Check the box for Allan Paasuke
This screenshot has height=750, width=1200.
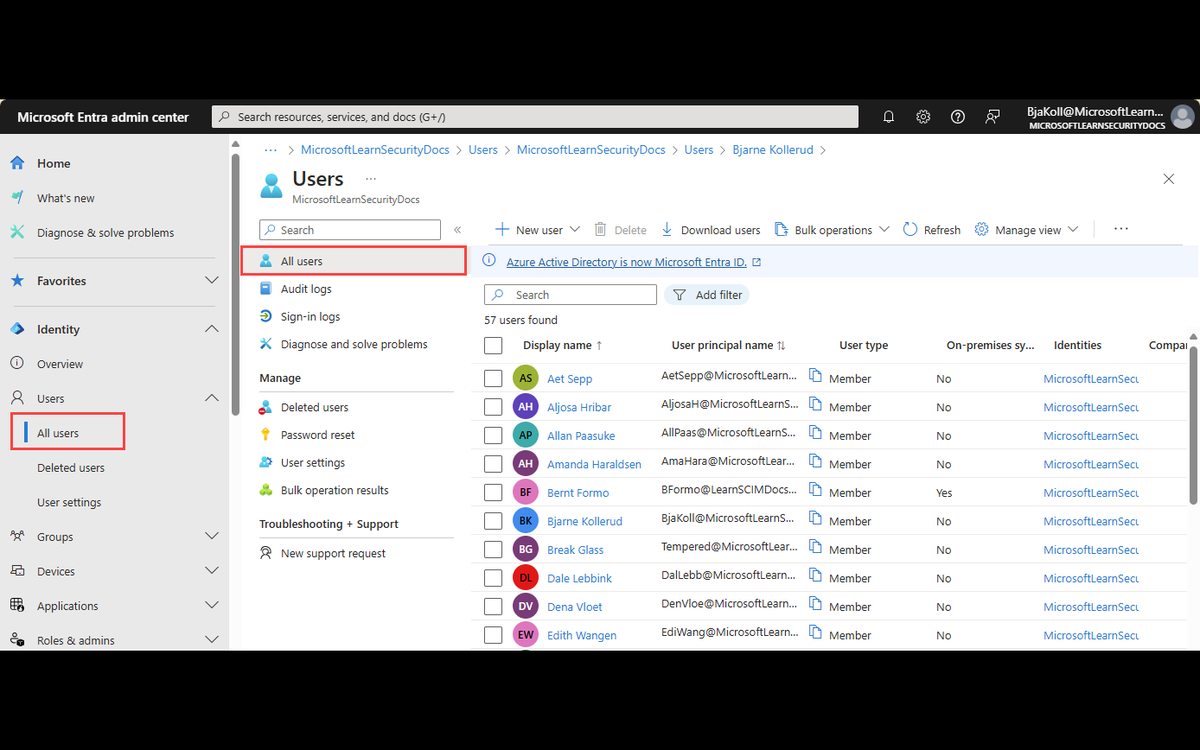pyautogui.click(x=493, y=436)
